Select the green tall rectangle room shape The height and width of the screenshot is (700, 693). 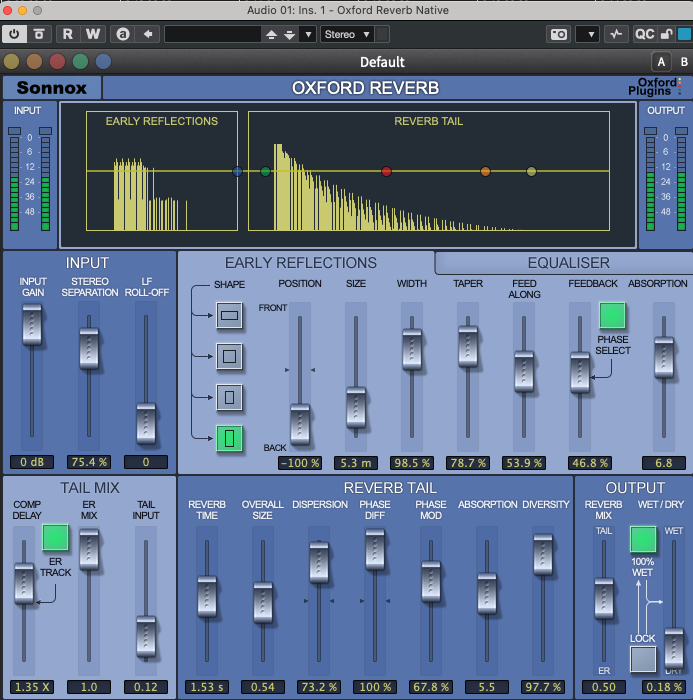coord(230,438)
